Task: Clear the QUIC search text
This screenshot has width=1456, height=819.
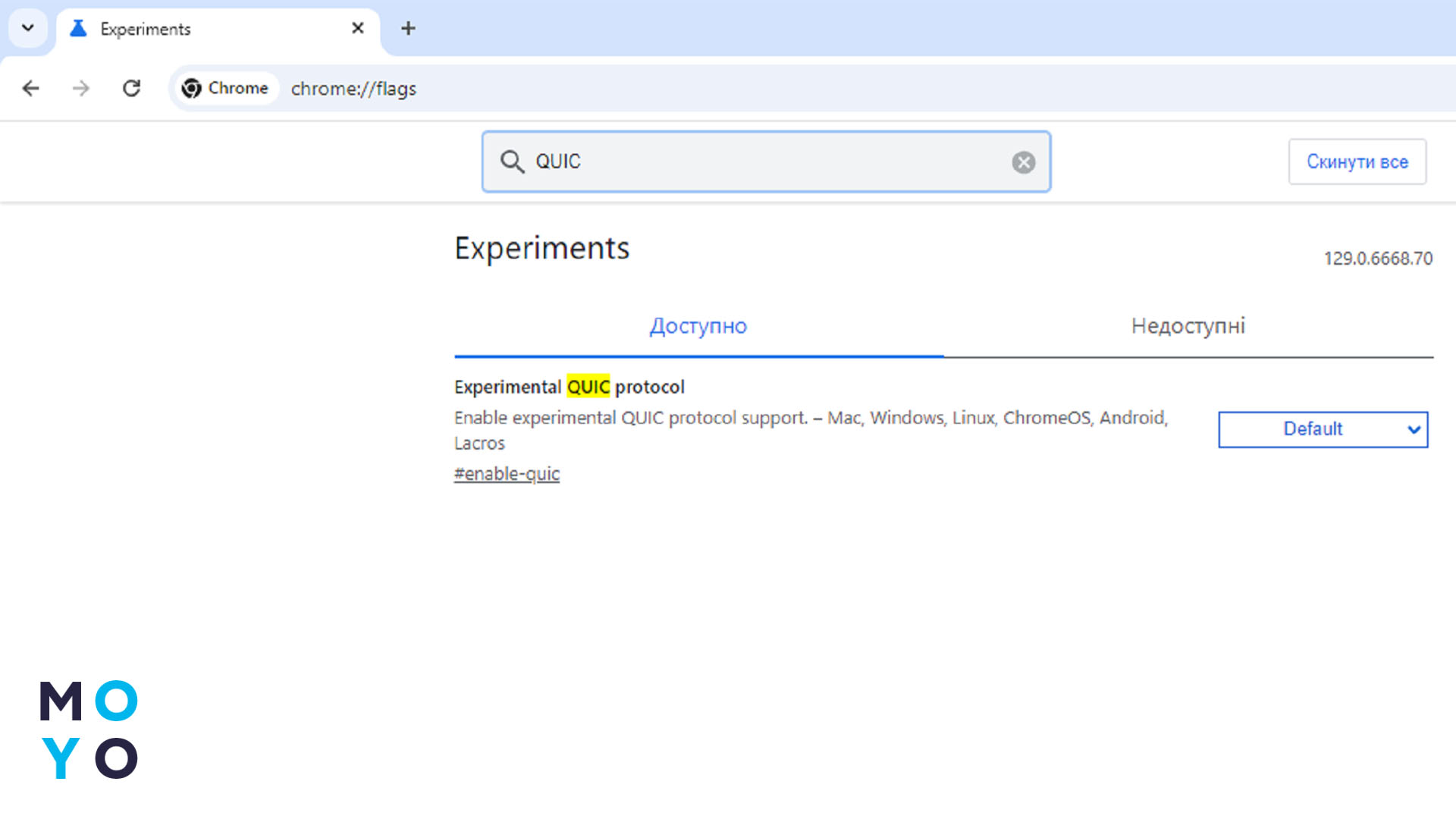Action: (1023, 162)
